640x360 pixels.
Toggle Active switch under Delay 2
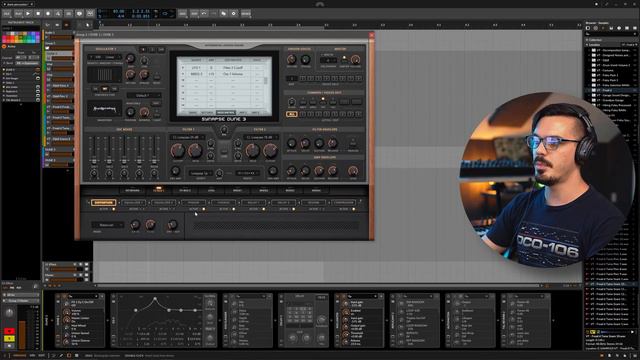(x=294, y=209)
